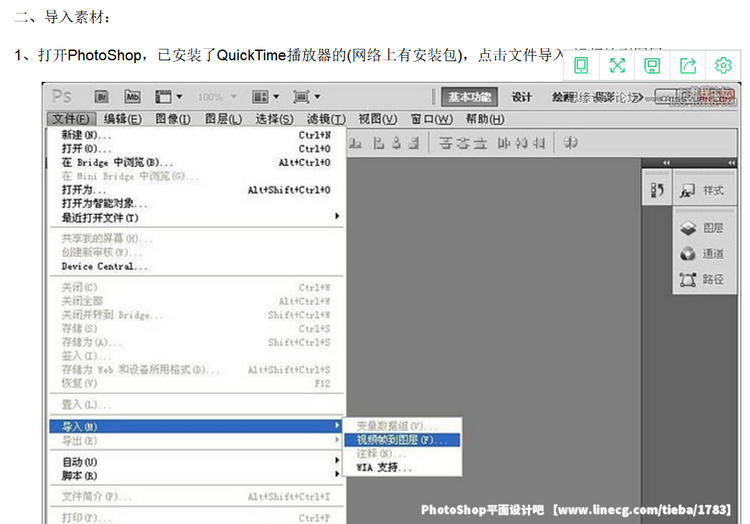Open the arrange documents dropdown

click(x=265, y=97)
